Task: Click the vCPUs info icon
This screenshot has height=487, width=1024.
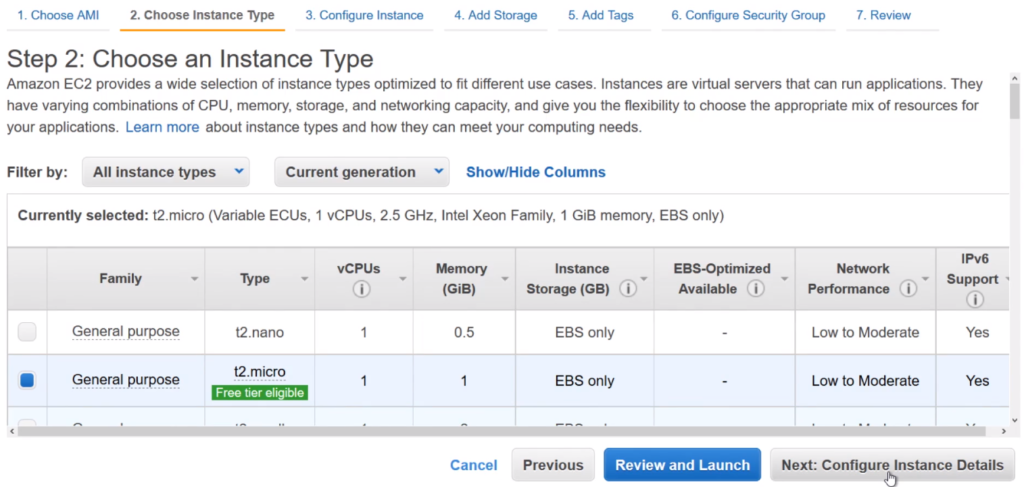Action: tap(362, 290)
